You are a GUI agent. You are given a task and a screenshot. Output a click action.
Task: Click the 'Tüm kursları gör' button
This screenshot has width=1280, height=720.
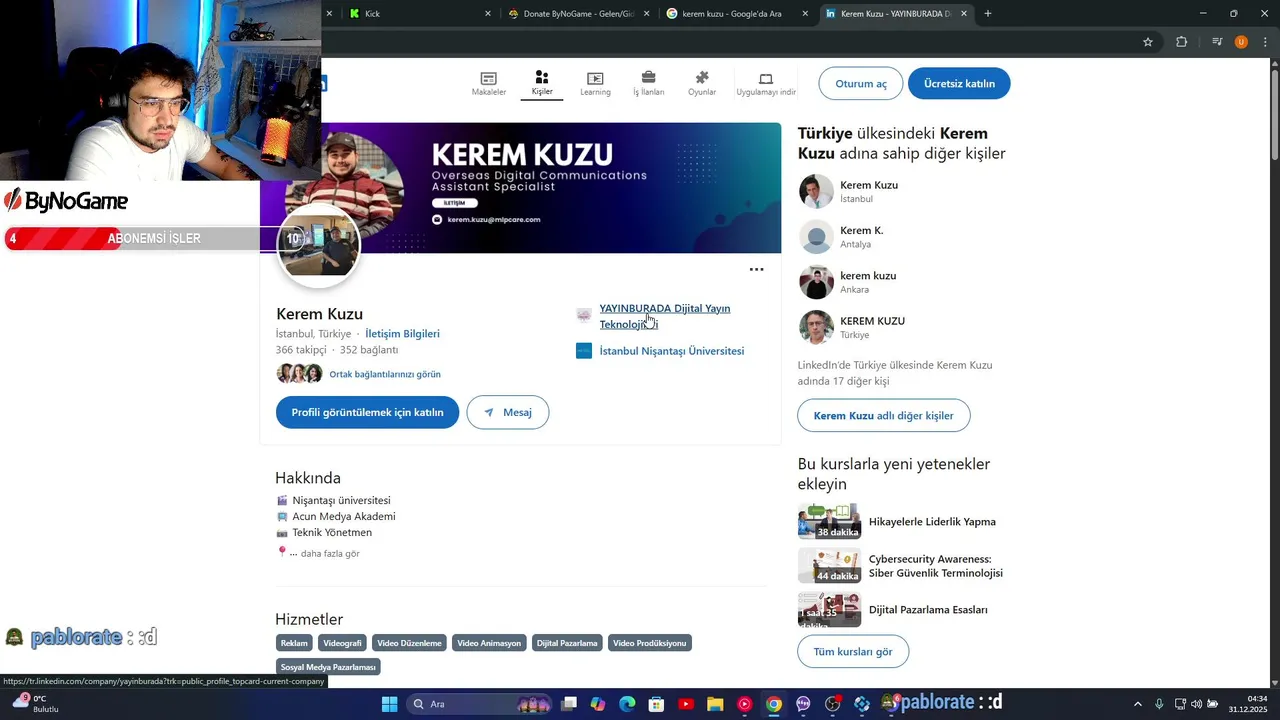853,651
